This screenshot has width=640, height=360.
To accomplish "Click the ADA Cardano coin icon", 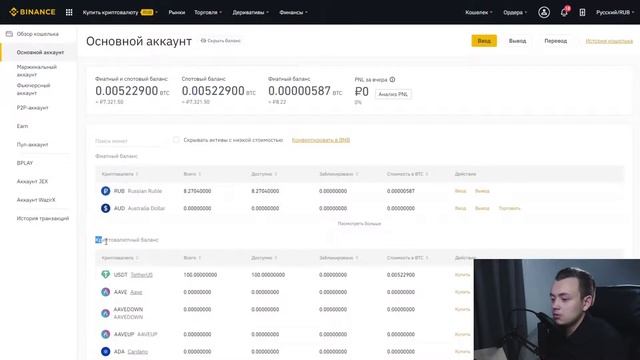I will (x=106, y=351).
